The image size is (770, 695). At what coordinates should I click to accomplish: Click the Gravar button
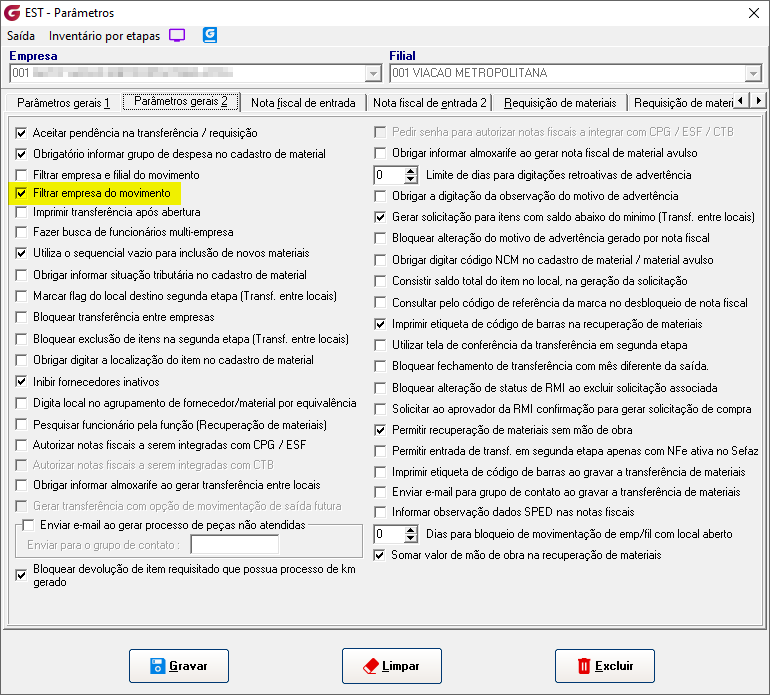179,666
